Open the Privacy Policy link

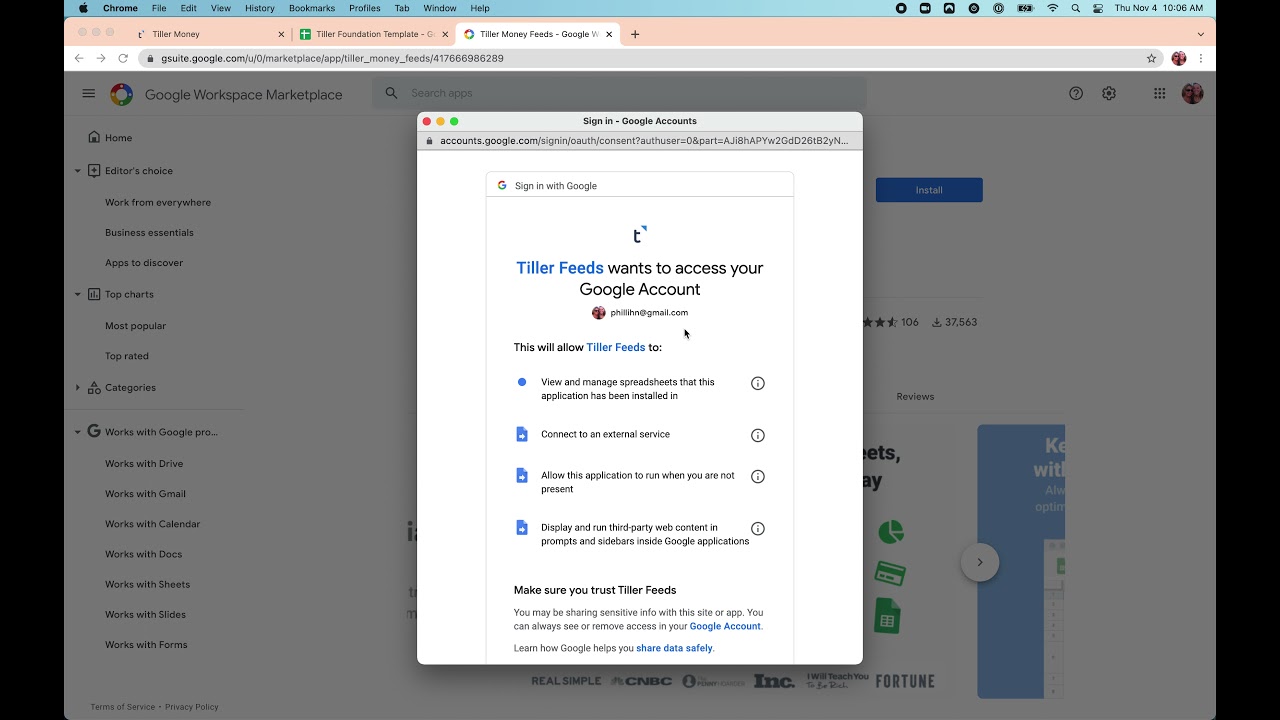click(191, 707)
